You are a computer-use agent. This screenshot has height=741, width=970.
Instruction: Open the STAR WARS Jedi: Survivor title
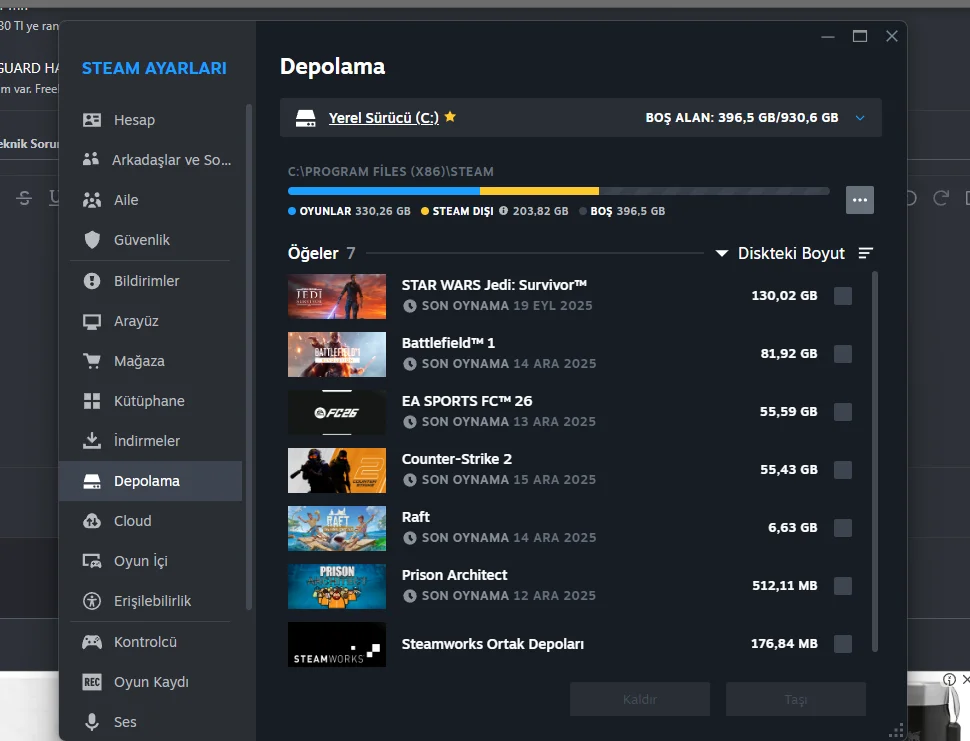point(494,285)
